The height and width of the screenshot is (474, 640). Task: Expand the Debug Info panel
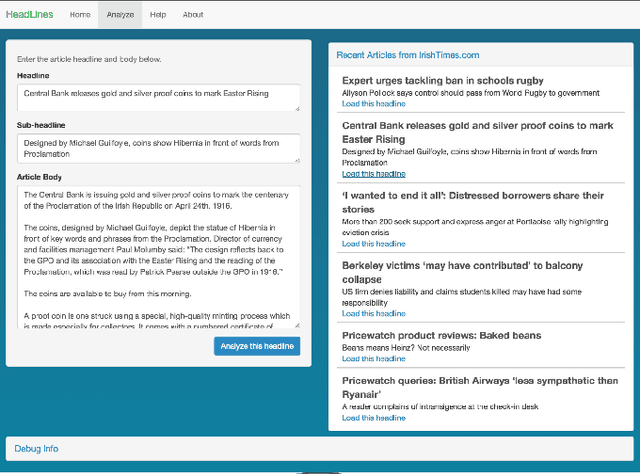36,449
